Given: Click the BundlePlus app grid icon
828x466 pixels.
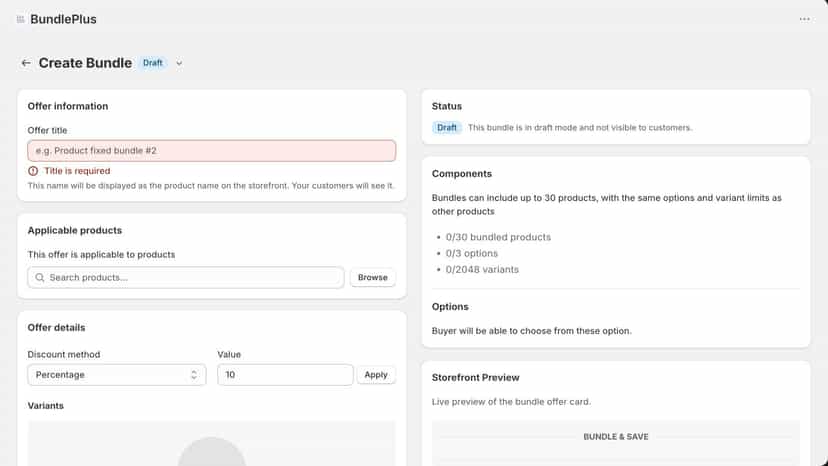Looking at the screenshot, I should (x=20, y=20).
